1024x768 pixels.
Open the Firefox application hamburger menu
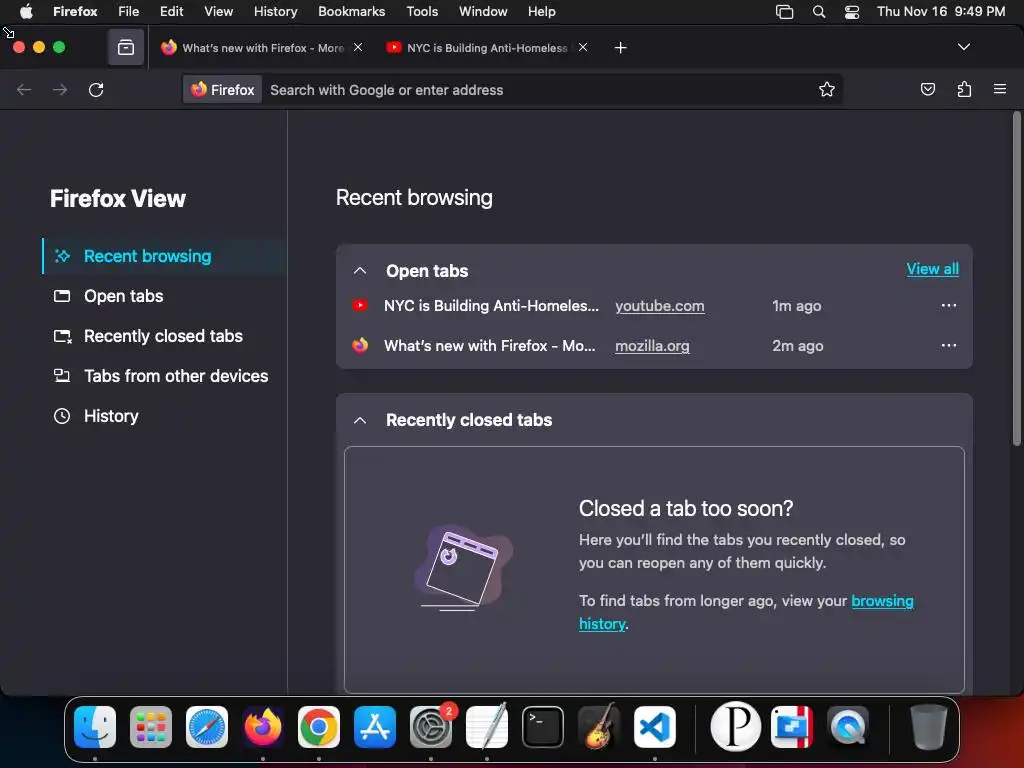(x=1000, y=89)
